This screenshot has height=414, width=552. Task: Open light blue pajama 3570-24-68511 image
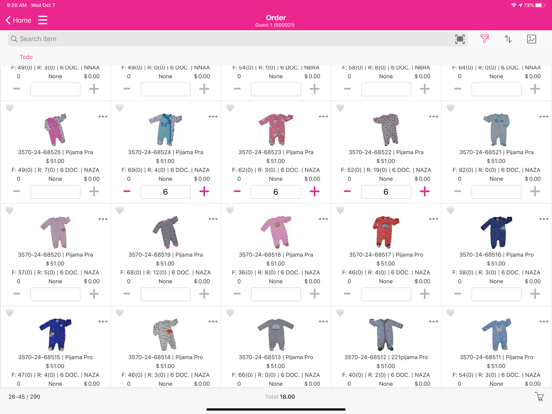coord(496,334)
